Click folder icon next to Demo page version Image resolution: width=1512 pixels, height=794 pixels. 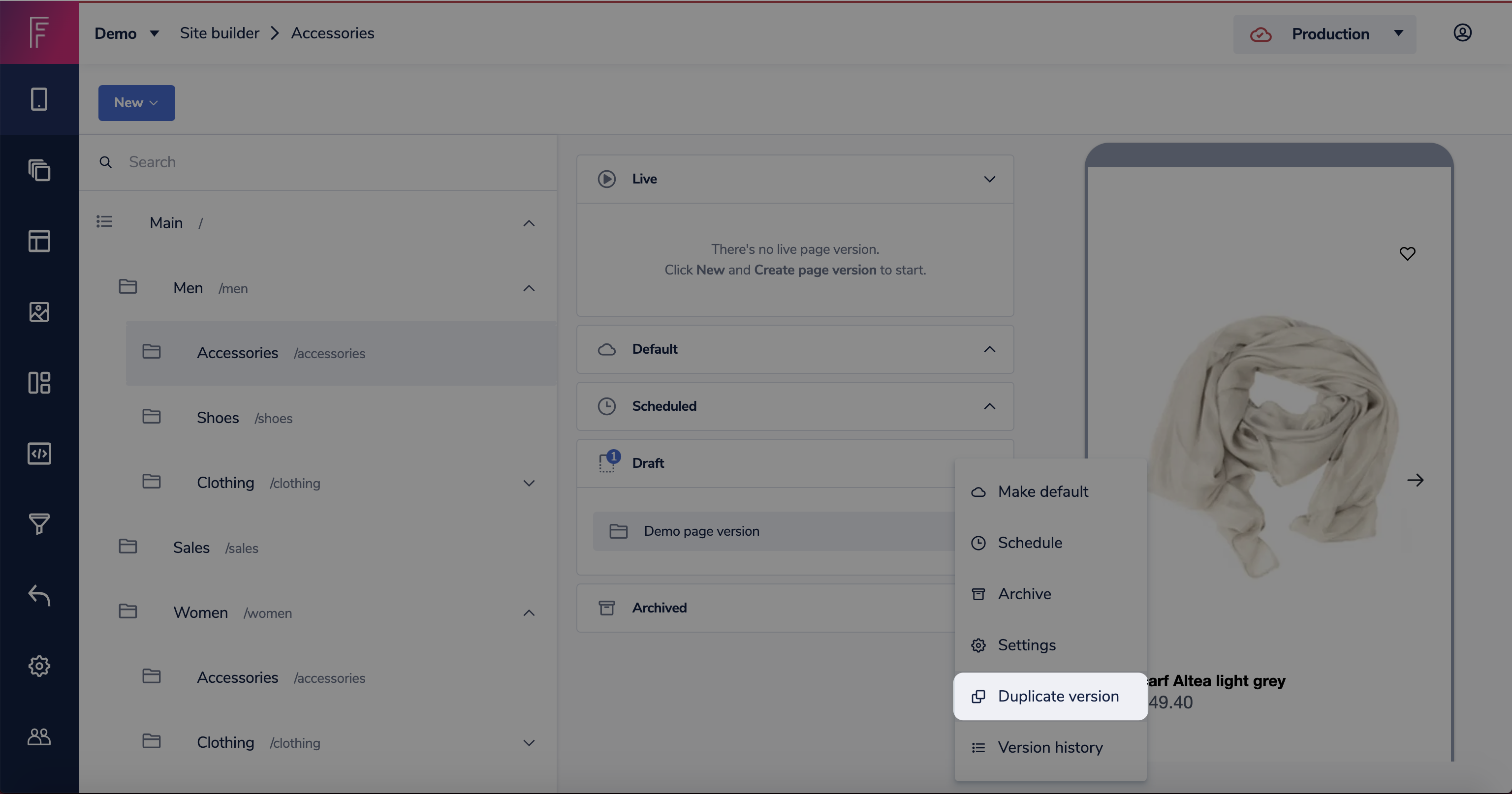coord(619,531)
